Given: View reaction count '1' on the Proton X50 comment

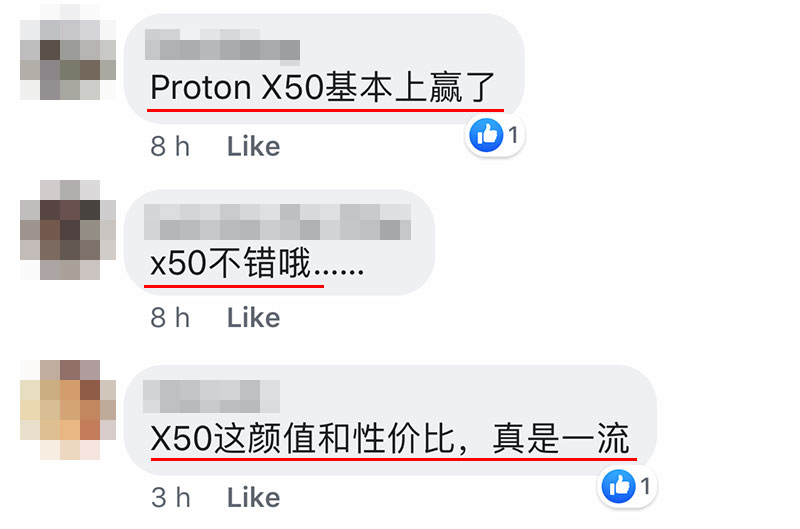Looking at the screenshot, I should pyautogui.click(x=513, y=135).
